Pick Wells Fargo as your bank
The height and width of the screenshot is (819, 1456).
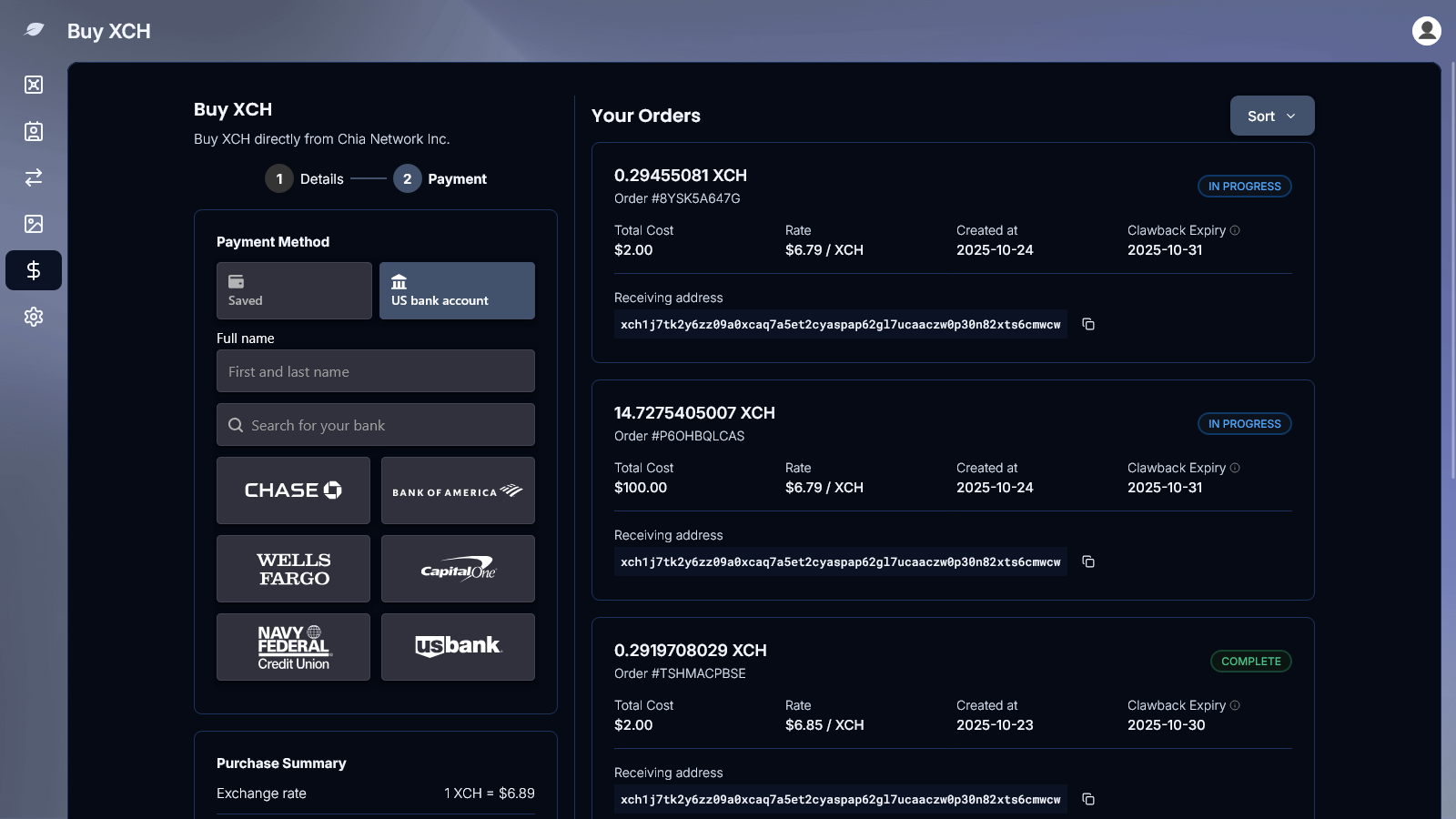click(293, 569)
